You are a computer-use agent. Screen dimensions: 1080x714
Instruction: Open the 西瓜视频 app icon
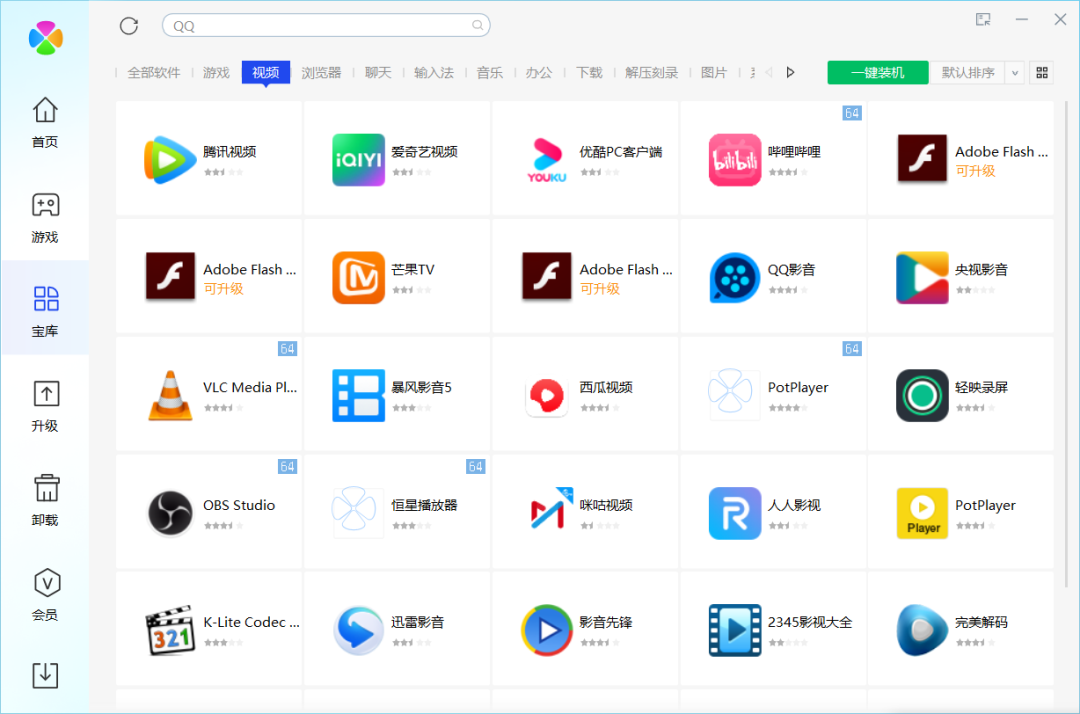point(547,397)
